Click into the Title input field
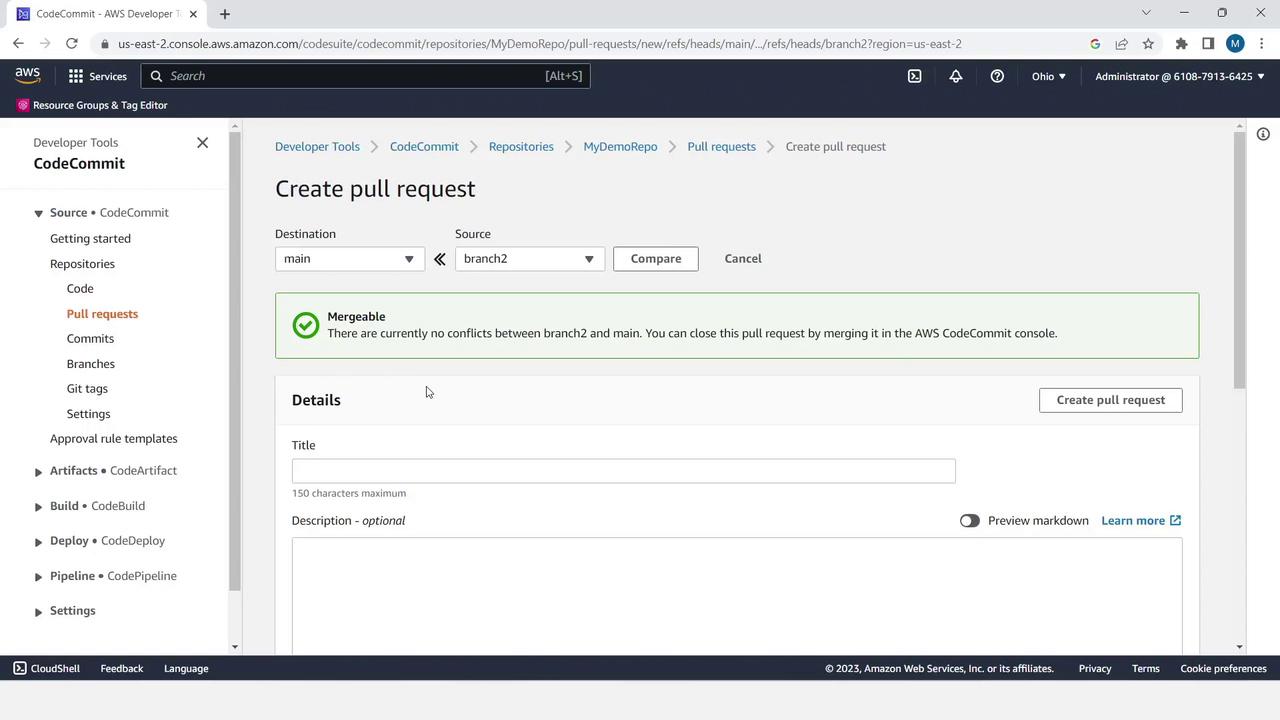The width and height of the screenshot is (1280, 720). [x=623, y=471]
